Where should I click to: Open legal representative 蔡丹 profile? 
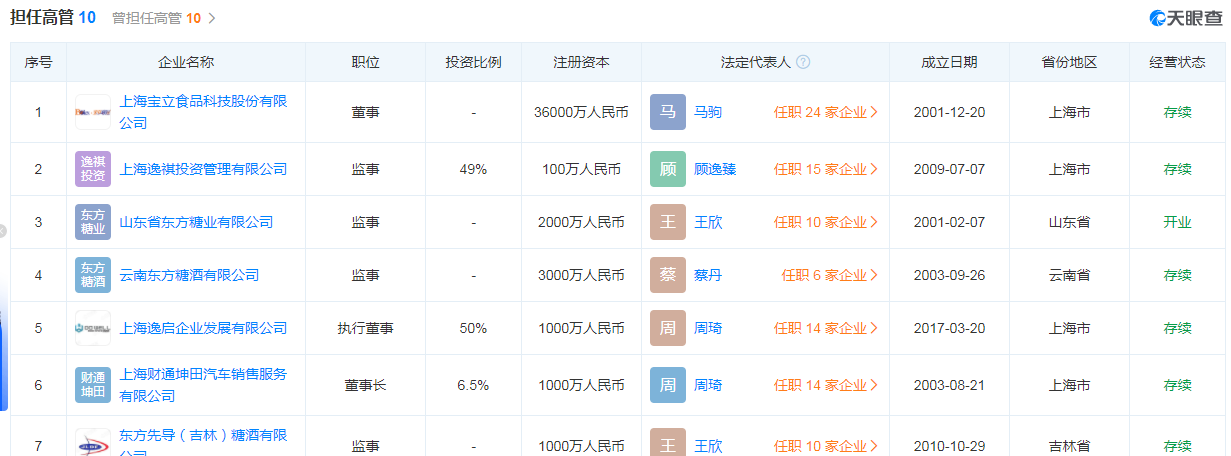point(708,275)
